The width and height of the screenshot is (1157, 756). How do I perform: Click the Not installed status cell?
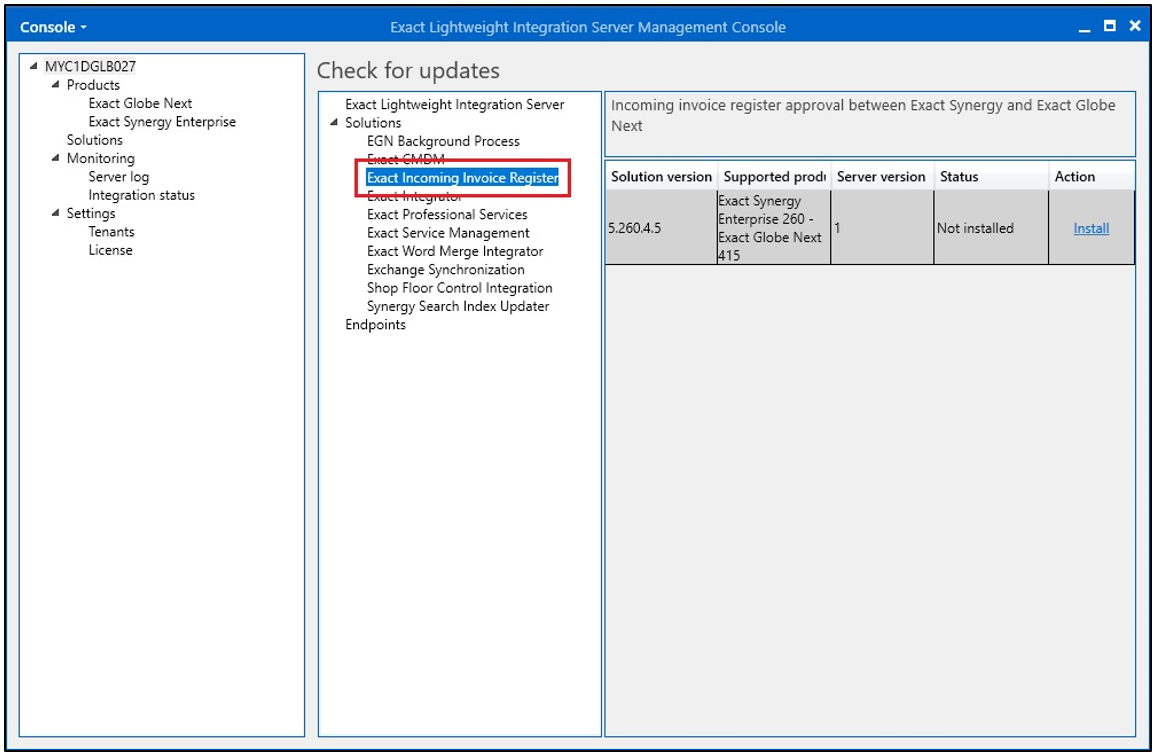pos(991,228)
